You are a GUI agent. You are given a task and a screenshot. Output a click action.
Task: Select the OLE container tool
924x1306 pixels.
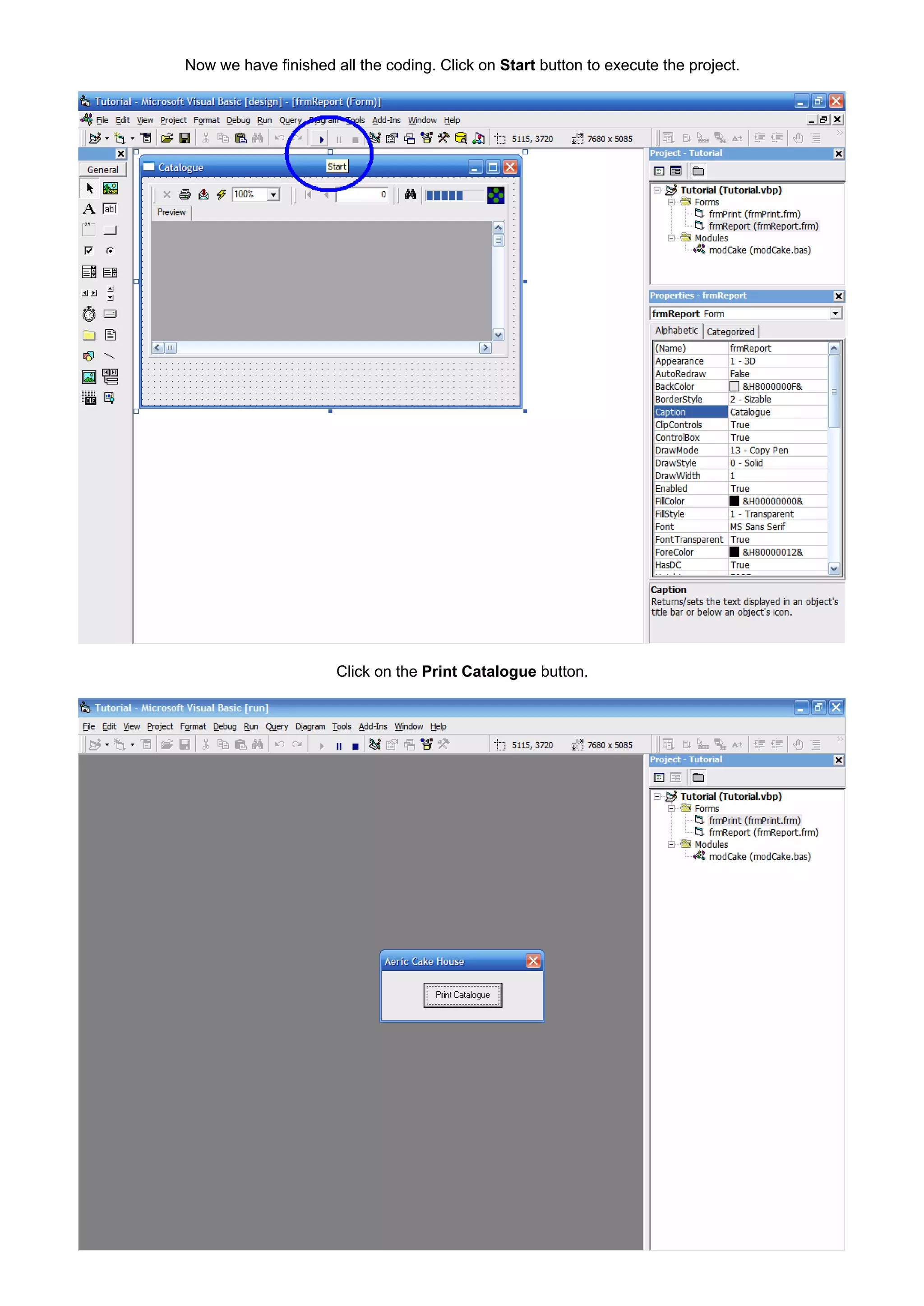(x=89, y=398)
